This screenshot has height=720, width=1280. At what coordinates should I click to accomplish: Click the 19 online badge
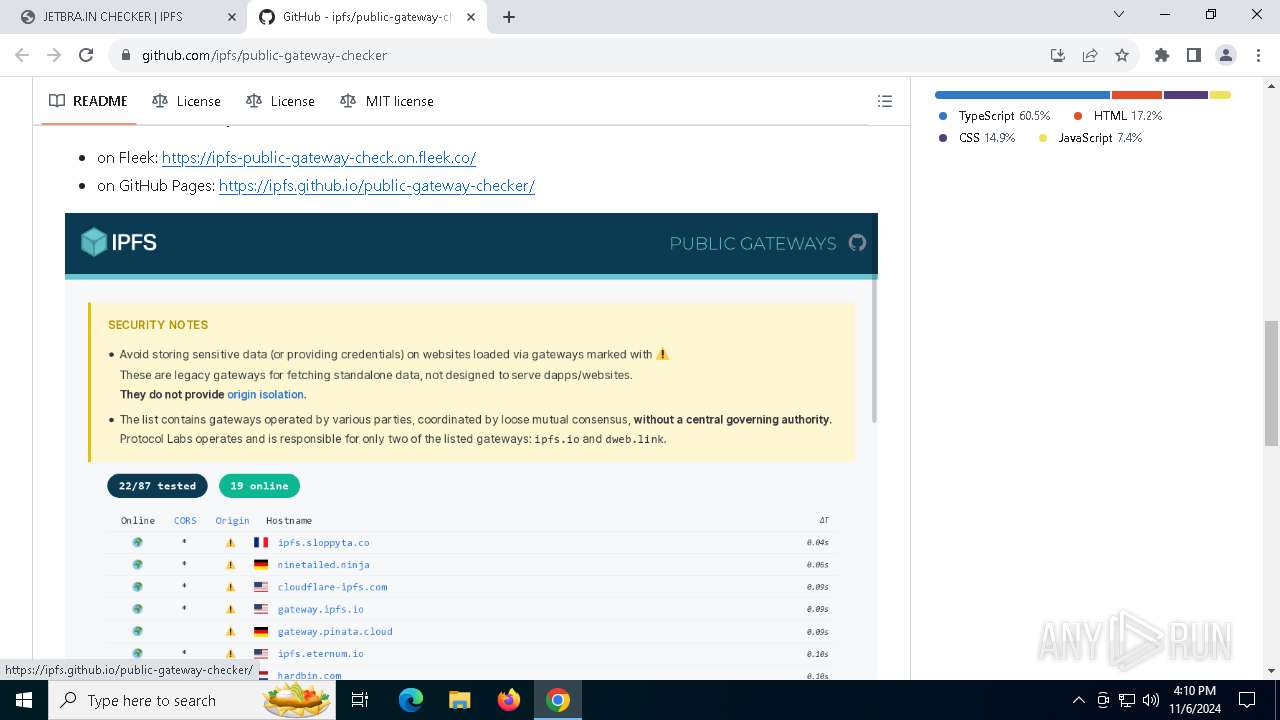259,486
